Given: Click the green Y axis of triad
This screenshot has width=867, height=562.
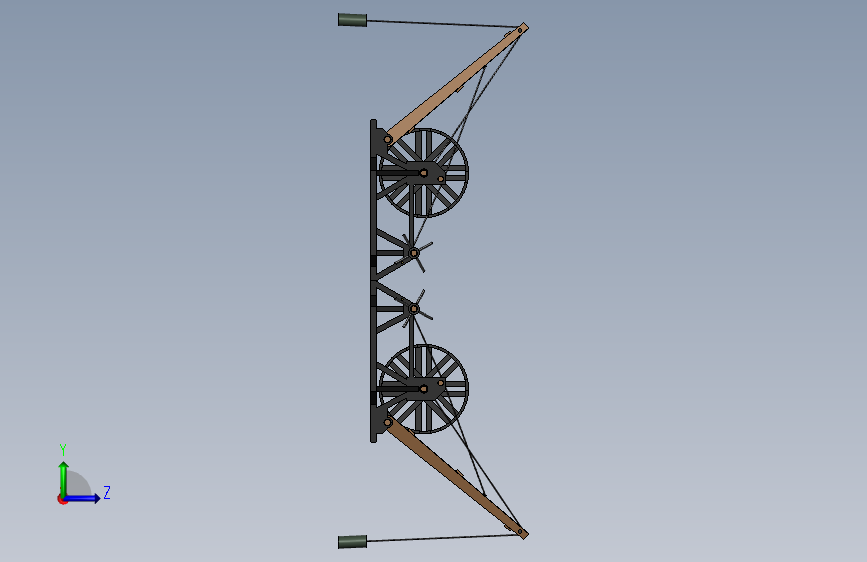Looking at the screenshot, I should click(x=64, y=478).
